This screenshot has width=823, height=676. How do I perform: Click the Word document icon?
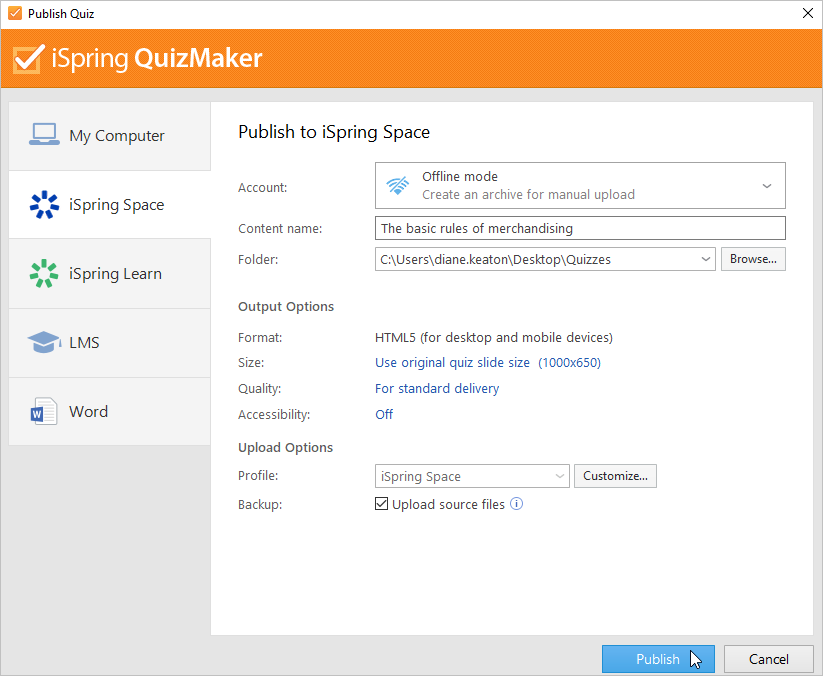[x=44, y=411]
